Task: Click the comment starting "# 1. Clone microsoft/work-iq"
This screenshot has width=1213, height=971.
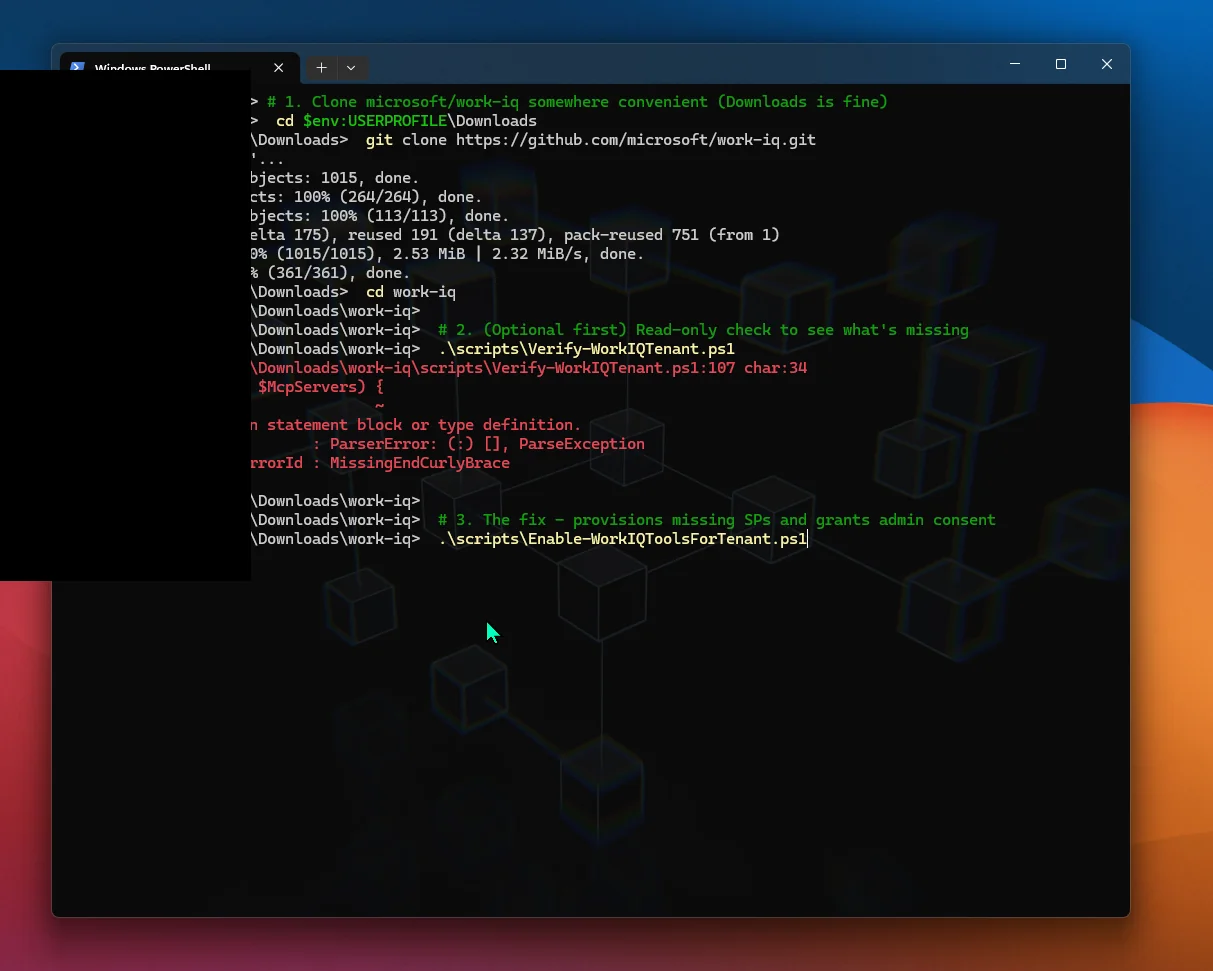Action: pos(578,102)
